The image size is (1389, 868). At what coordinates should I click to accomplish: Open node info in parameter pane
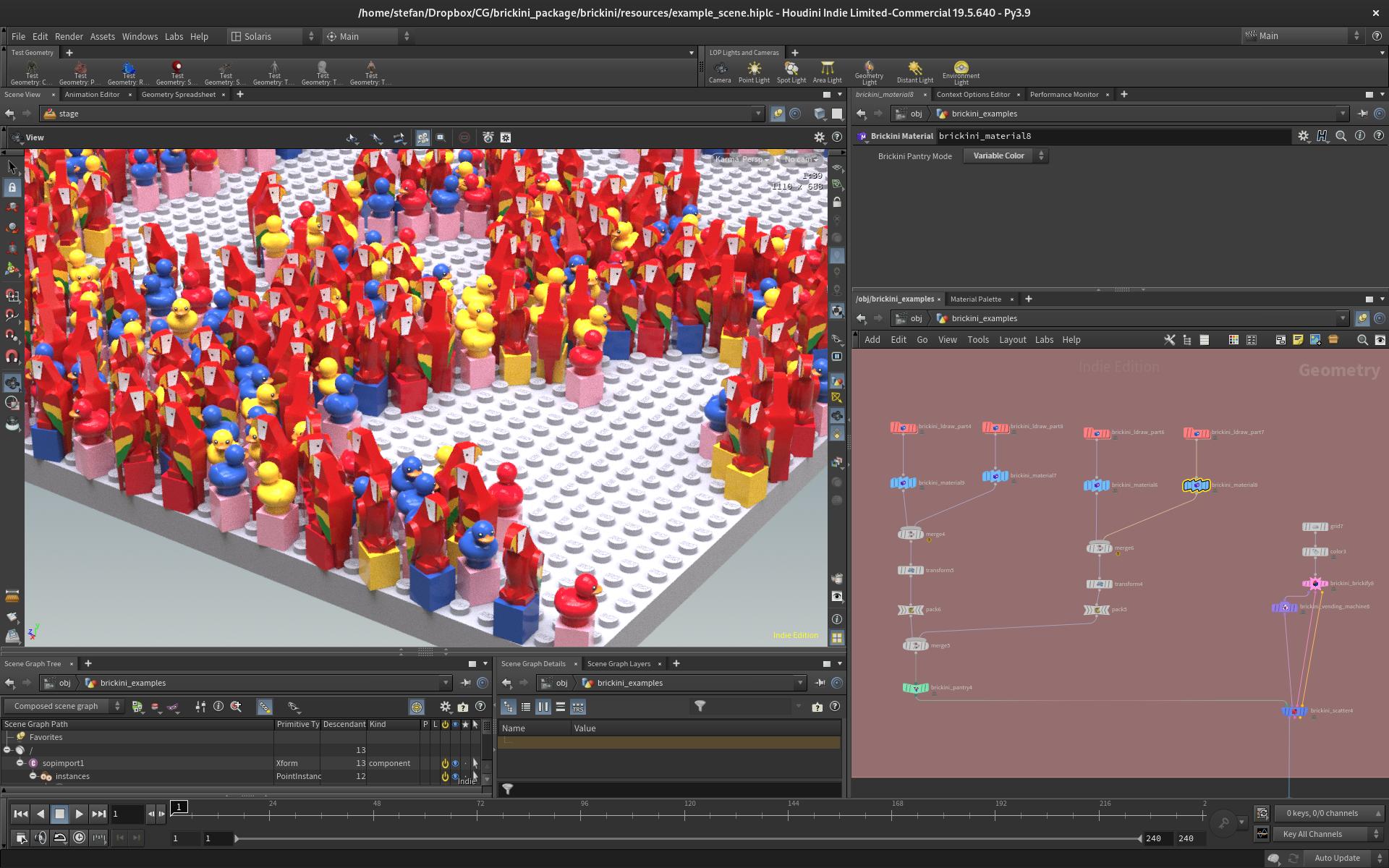pos(1360,136)
